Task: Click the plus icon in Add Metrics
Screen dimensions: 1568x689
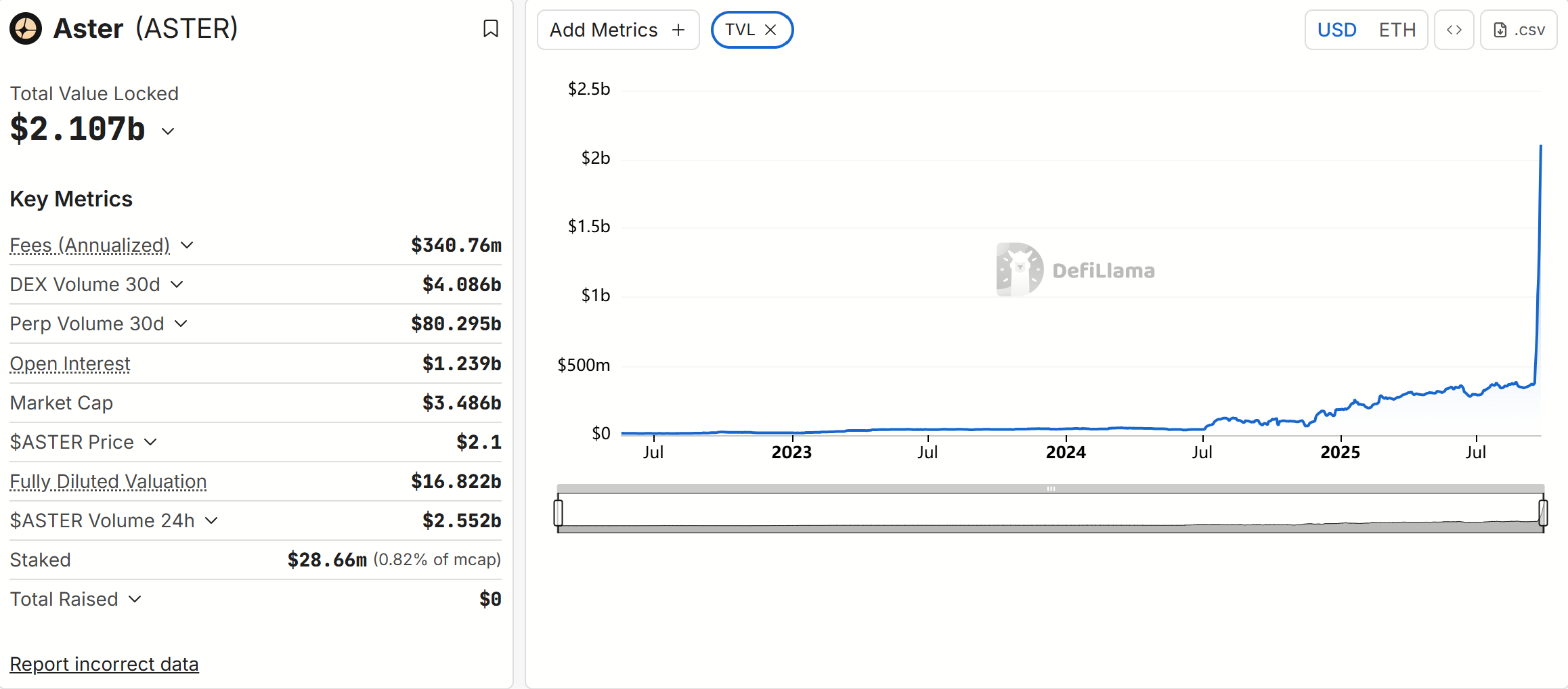Action: click(x=678, y=30)
